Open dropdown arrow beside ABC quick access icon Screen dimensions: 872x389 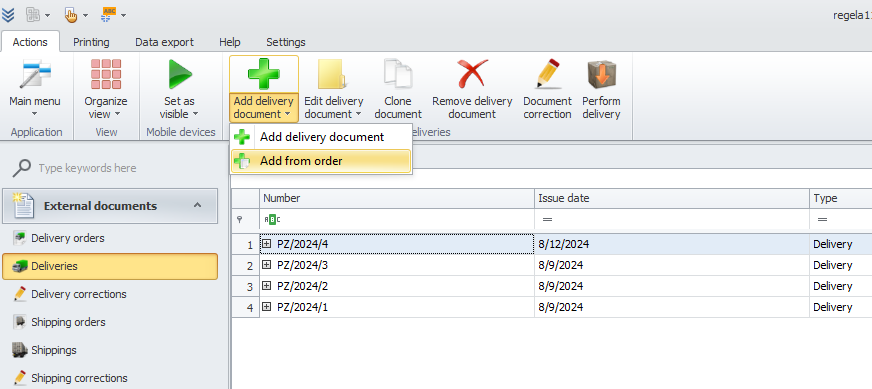tap(123, 15)
